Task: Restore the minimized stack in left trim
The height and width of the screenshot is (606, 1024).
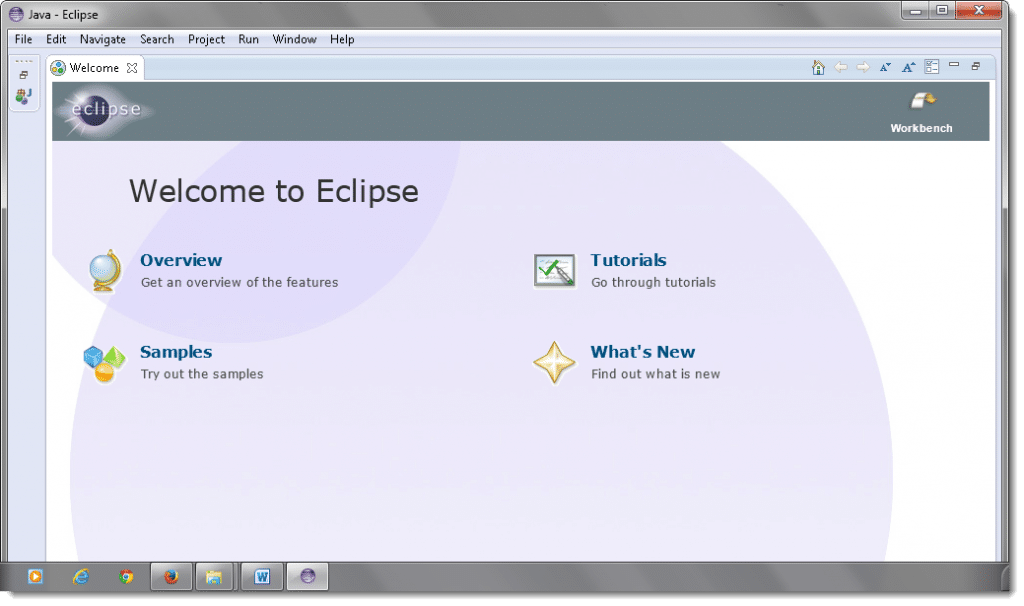Action: (24, 75)
